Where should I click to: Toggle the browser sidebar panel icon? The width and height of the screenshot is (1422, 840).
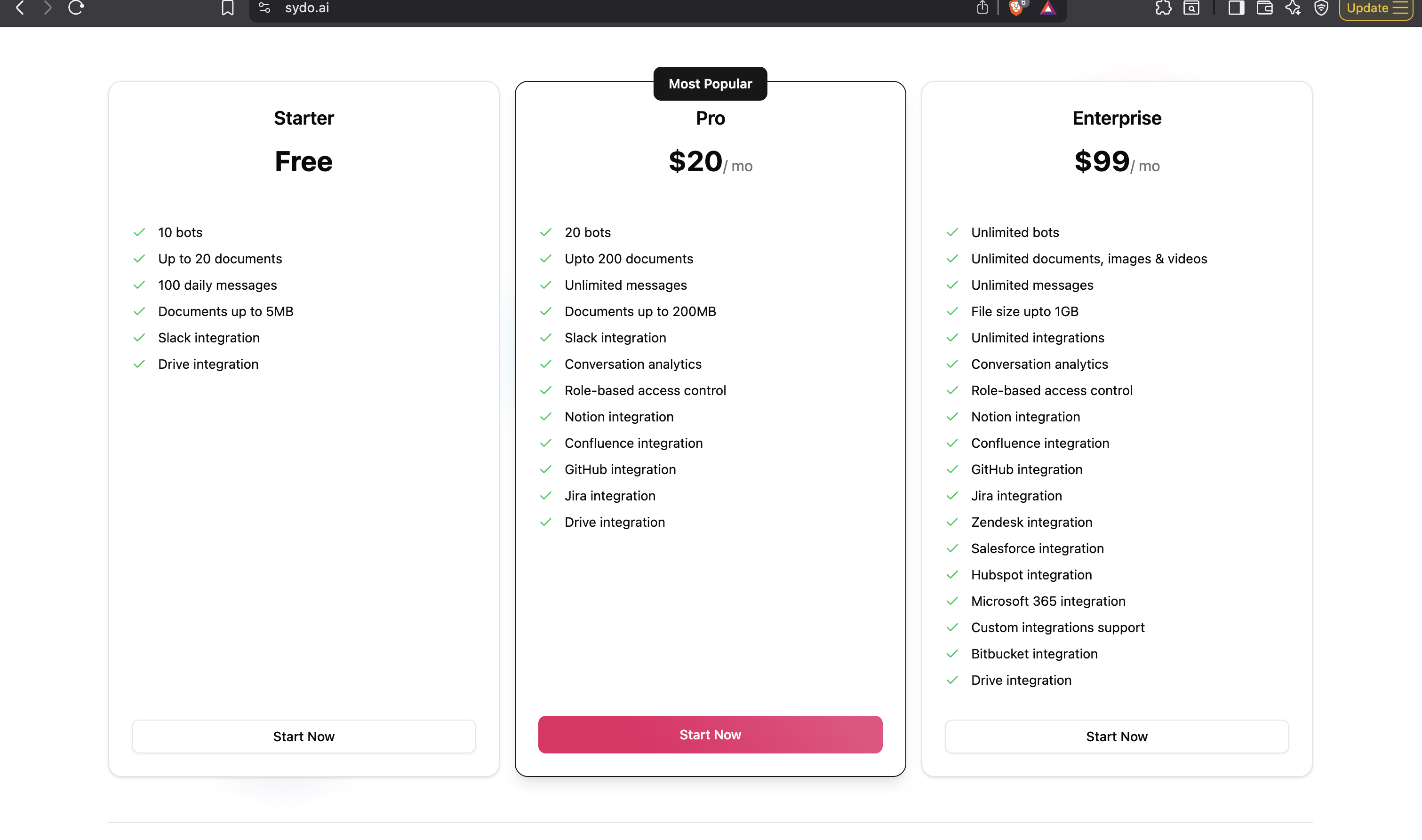click(x=1236, y=8)
